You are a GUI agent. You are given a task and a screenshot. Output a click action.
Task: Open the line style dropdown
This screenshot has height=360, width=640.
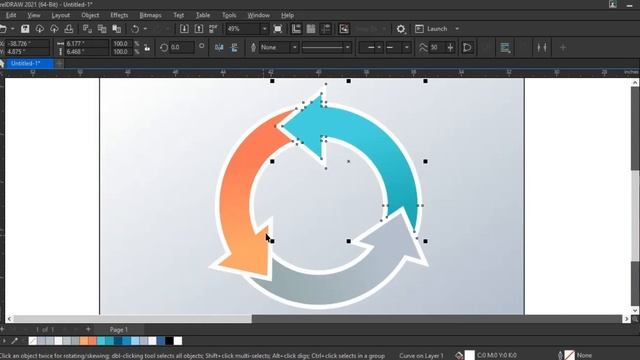[347, 47]
